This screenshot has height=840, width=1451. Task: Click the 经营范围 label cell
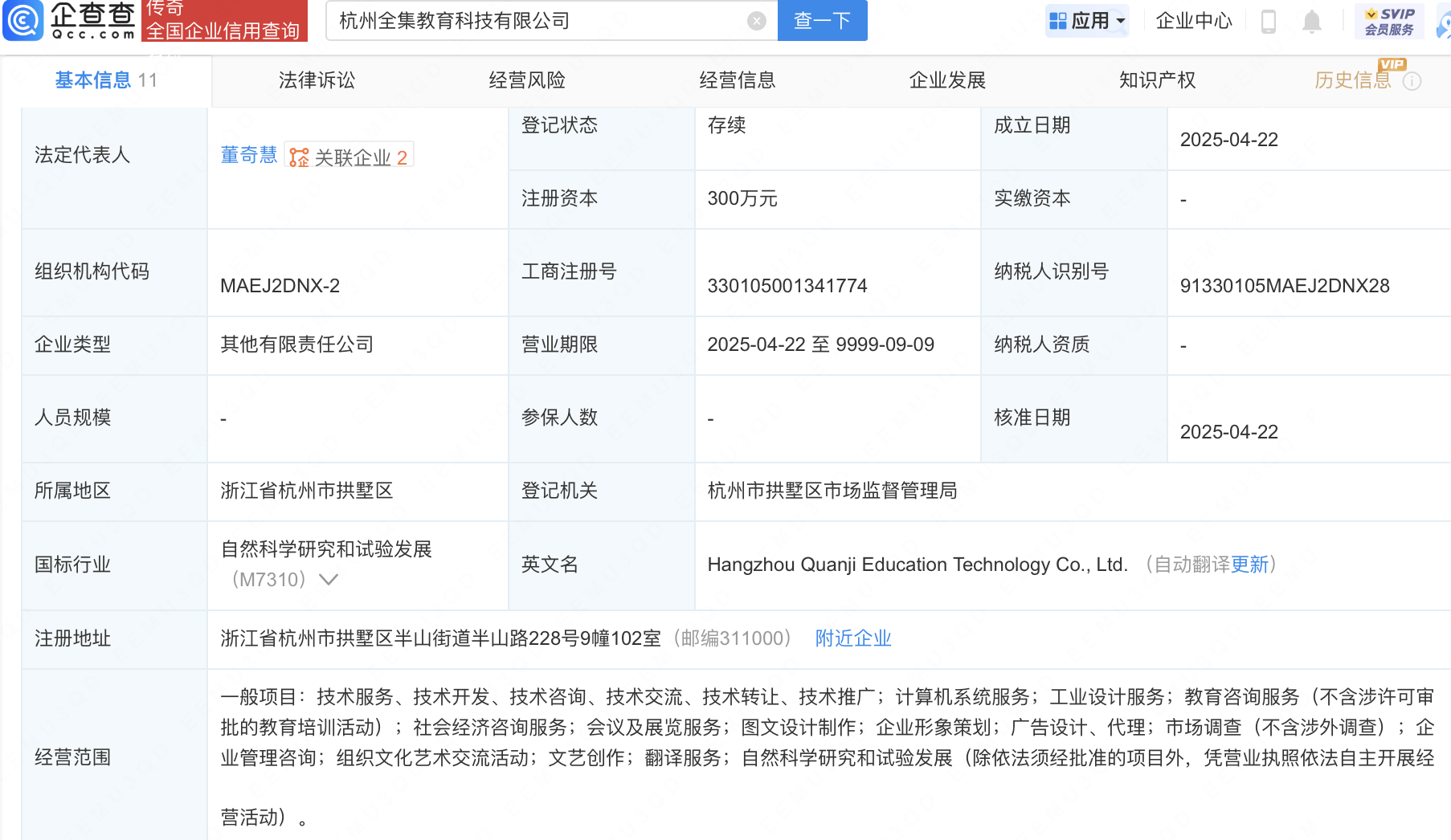(x=115, y=756)
